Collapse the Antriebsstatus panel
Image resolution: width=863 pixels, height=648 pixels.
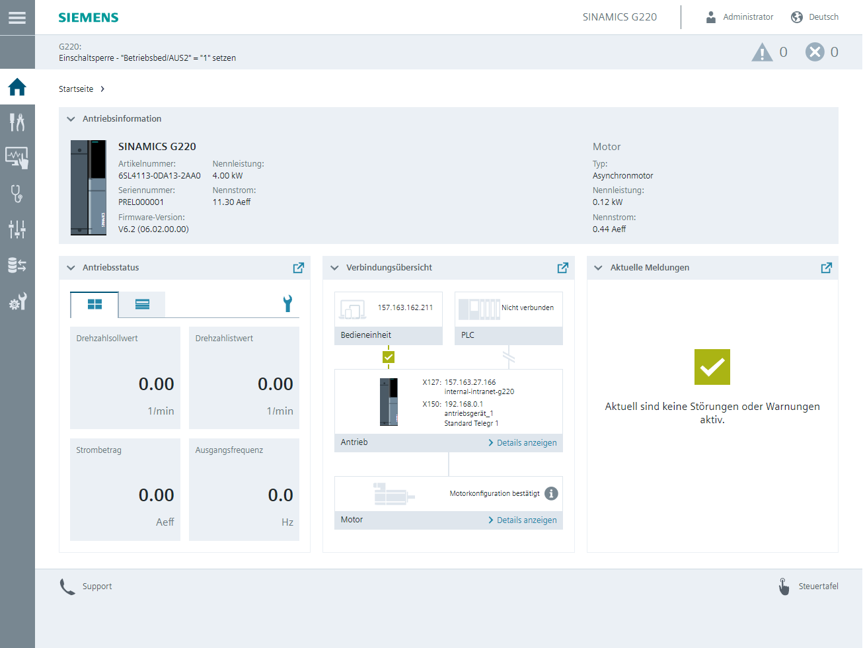click(70, 268)
